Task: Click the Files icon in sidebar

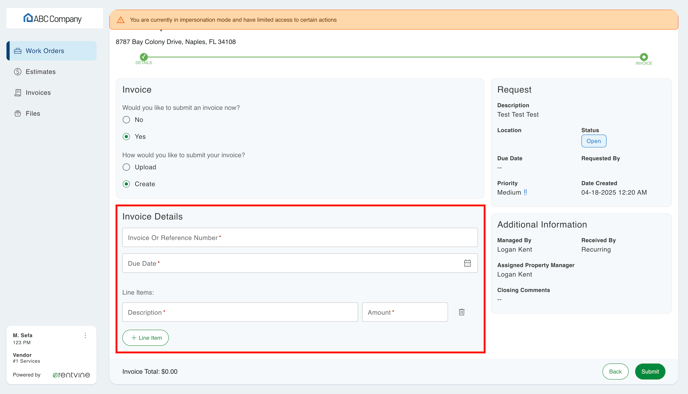Action: click(x=18, y=113)
